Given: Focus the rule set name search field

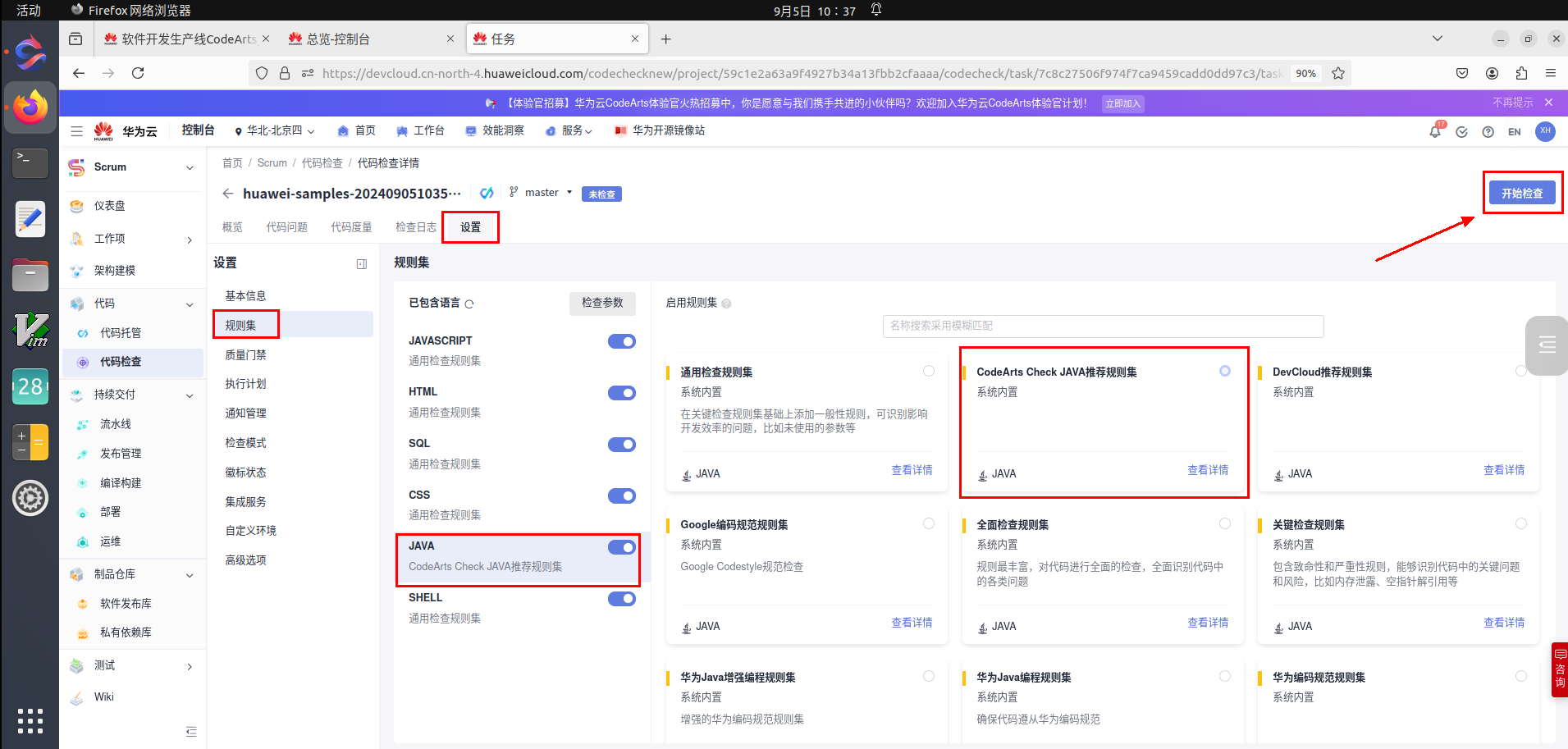Looking at the screenshot, I should tap(1103, 326).
